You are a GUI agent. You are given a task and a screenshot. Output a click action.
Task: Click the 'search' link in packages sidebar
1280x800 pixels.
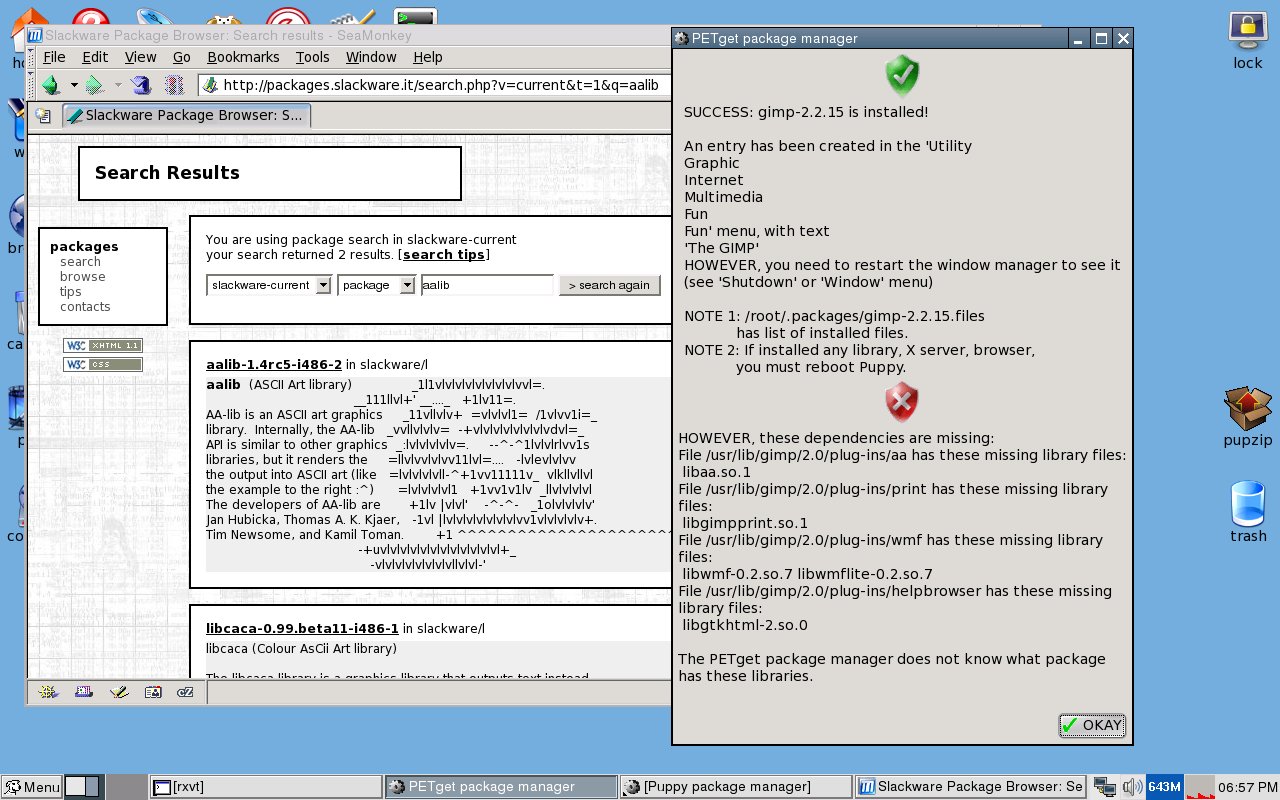pyautogui.click(x=80, y=262)
